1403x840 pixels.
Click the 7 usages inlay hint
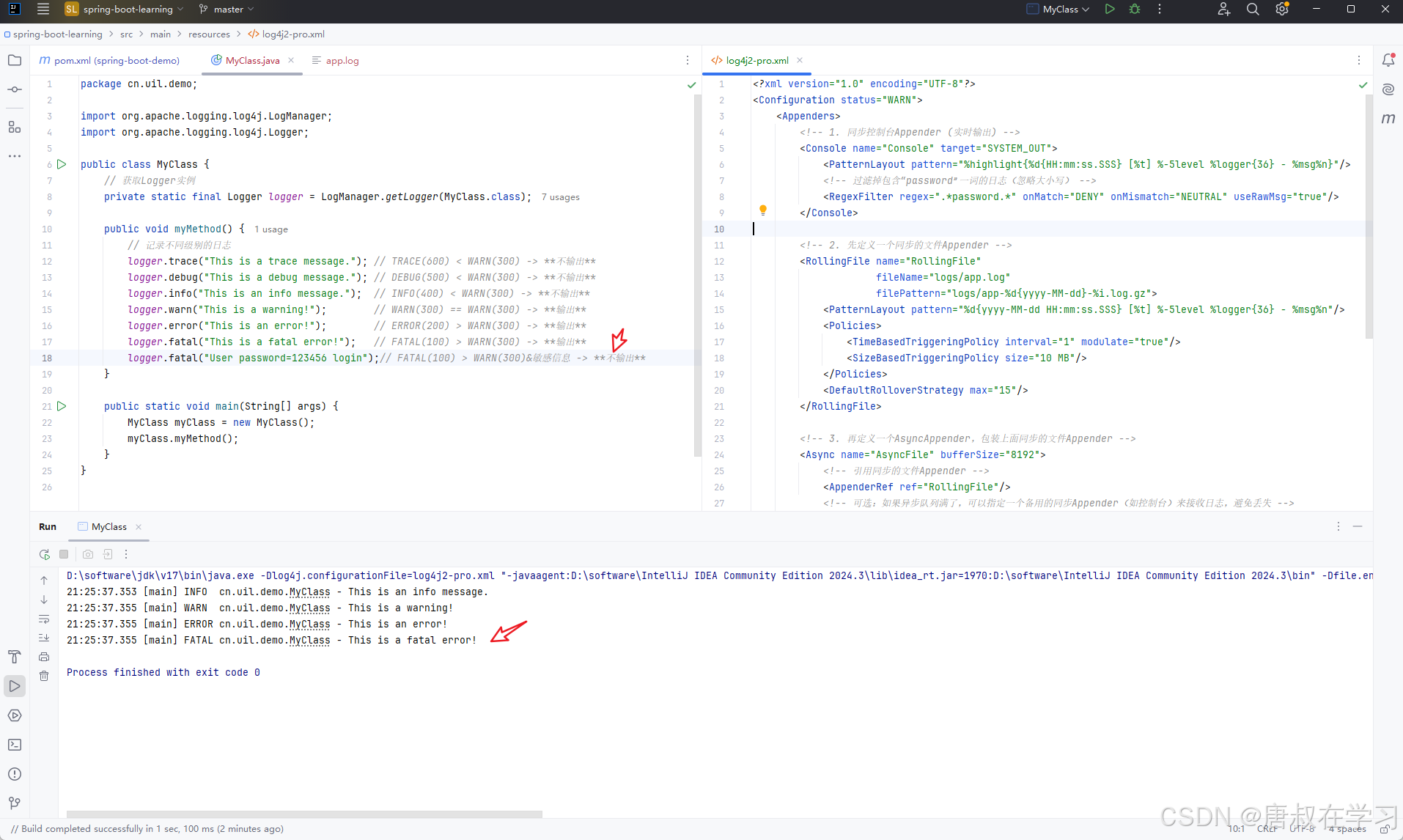561,197
